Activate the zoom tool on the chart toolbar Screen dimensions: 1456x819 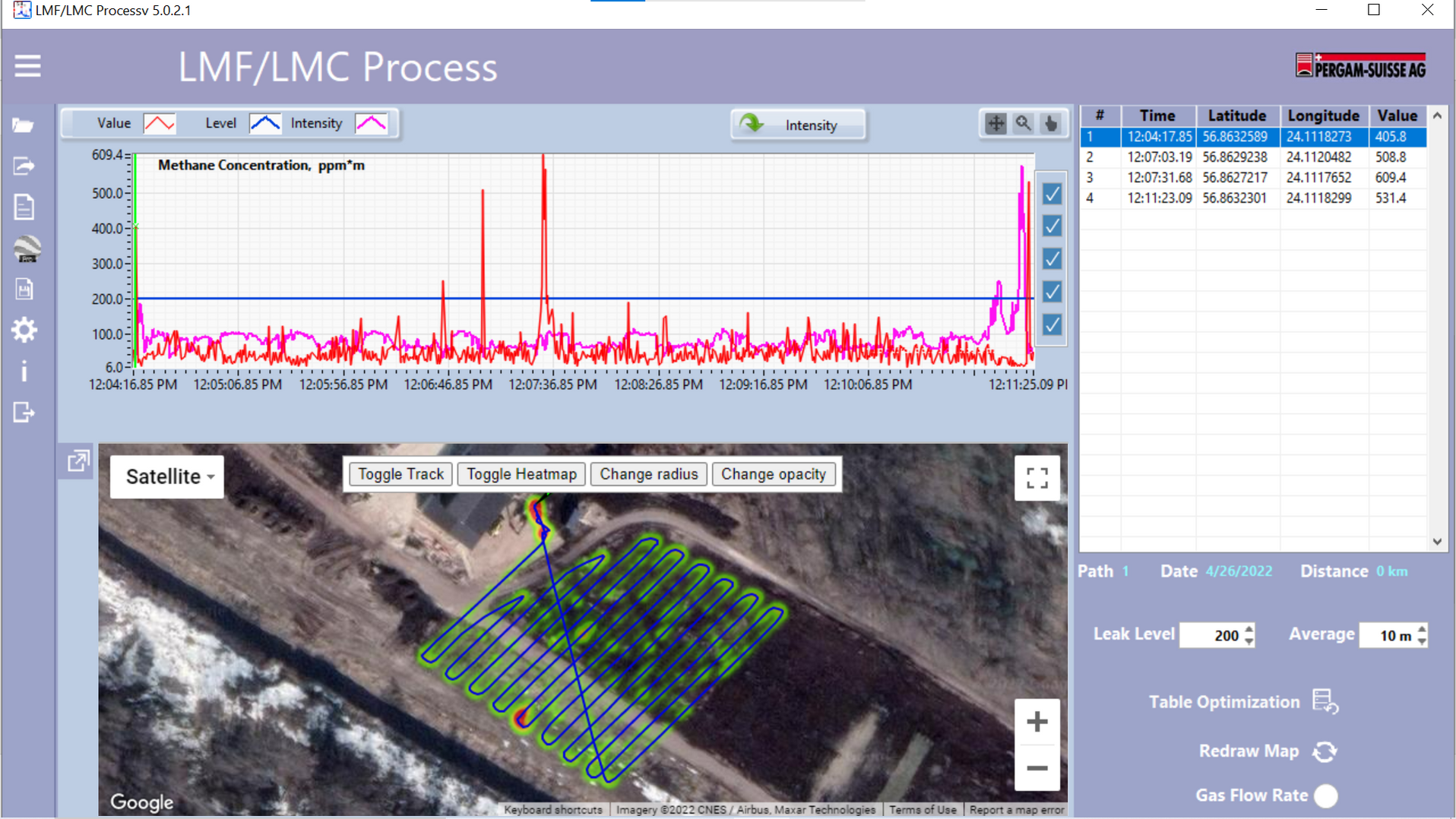pos(1024,122)
